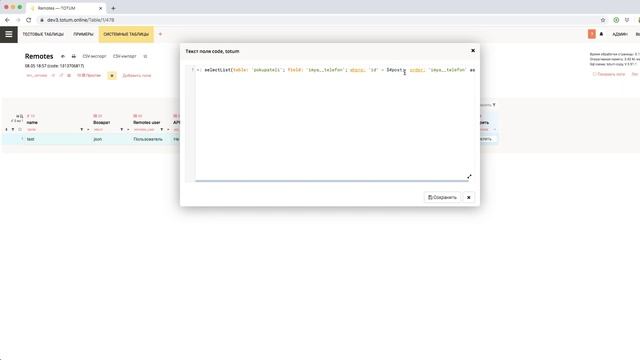Bookmark the page using the star icon
The image size is (640, 360).
click(x=603, y=20)
